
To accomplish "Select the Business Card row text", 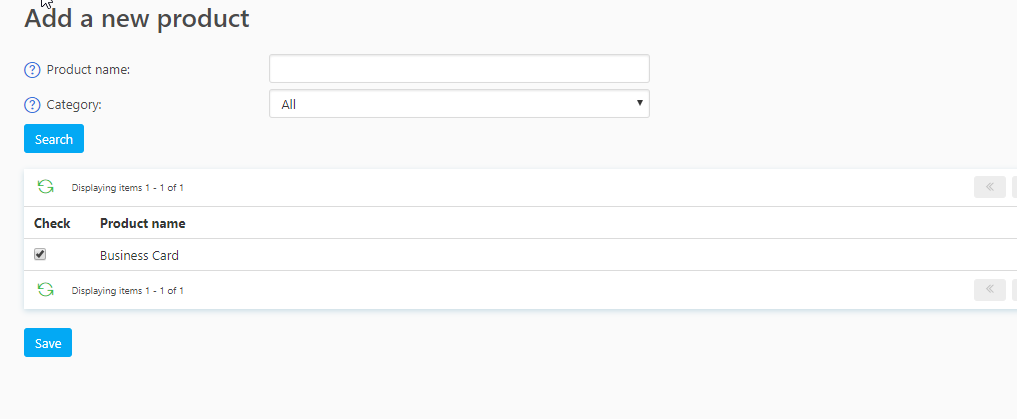I will (139, 256).
